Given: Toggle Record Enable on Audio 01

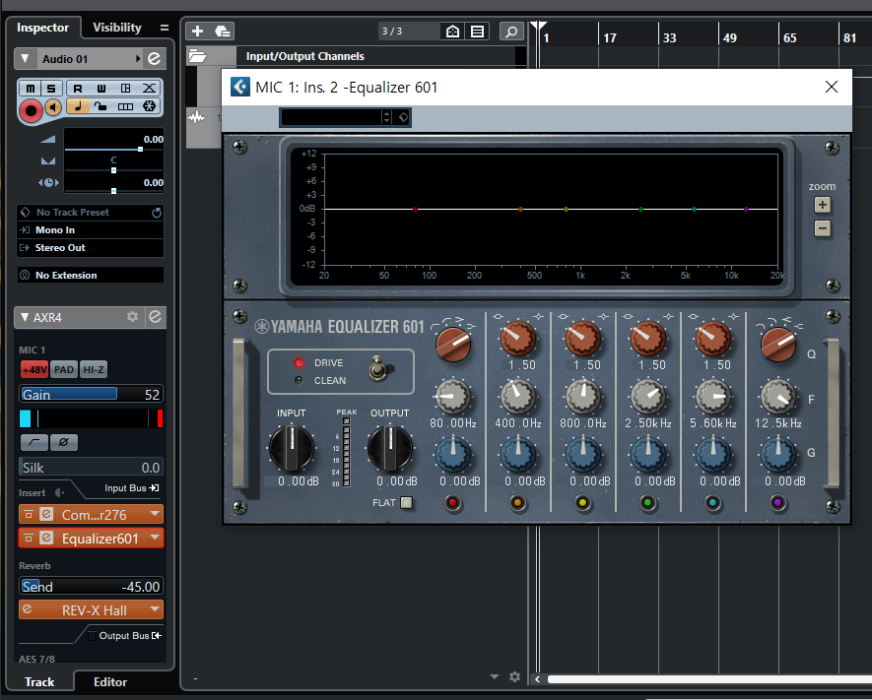Looking at the screenshot, I should (x=31, y=110).
